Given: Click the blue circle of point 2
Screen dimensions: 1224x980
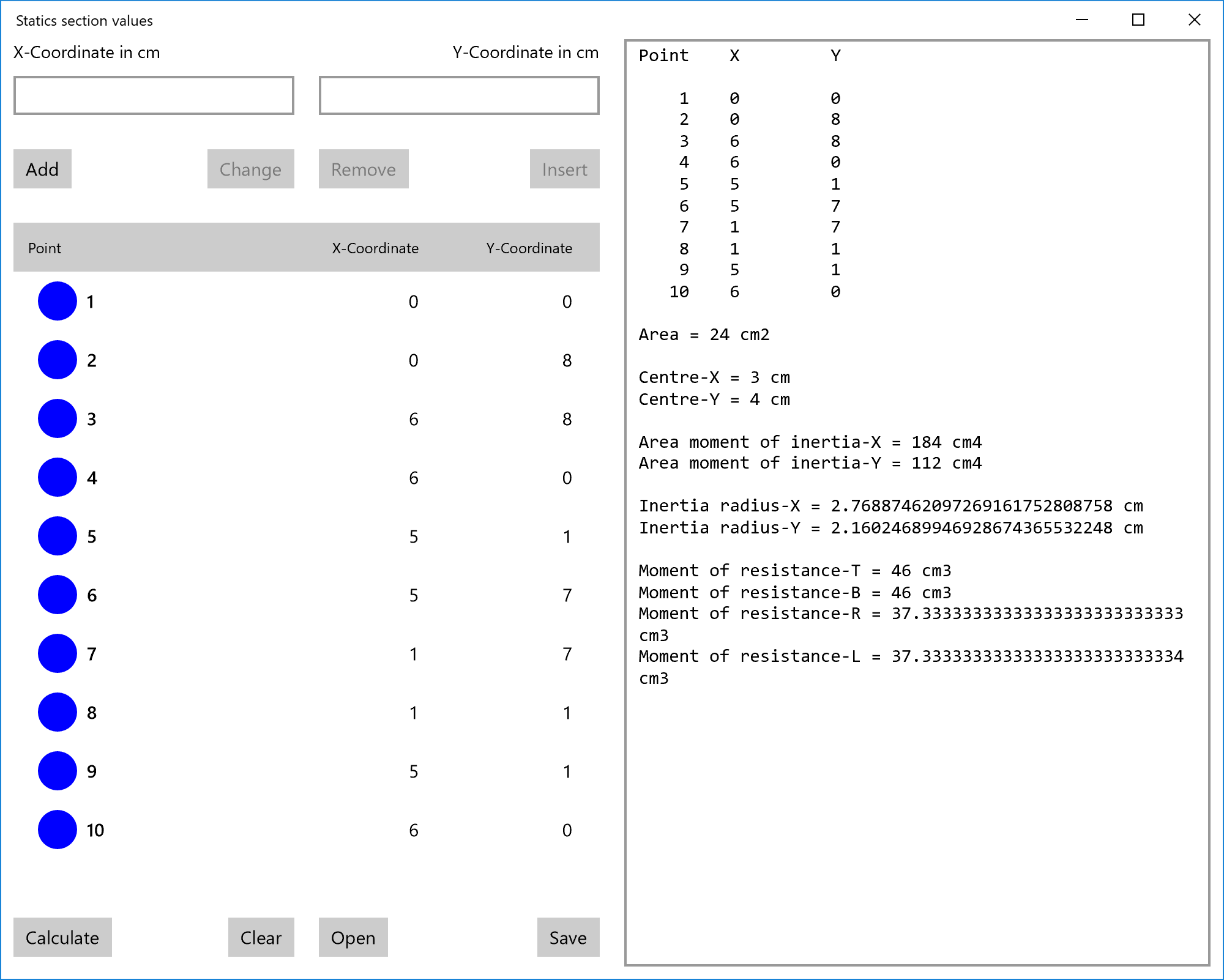Looking at the screenshot, I should (x=58, y=360).
